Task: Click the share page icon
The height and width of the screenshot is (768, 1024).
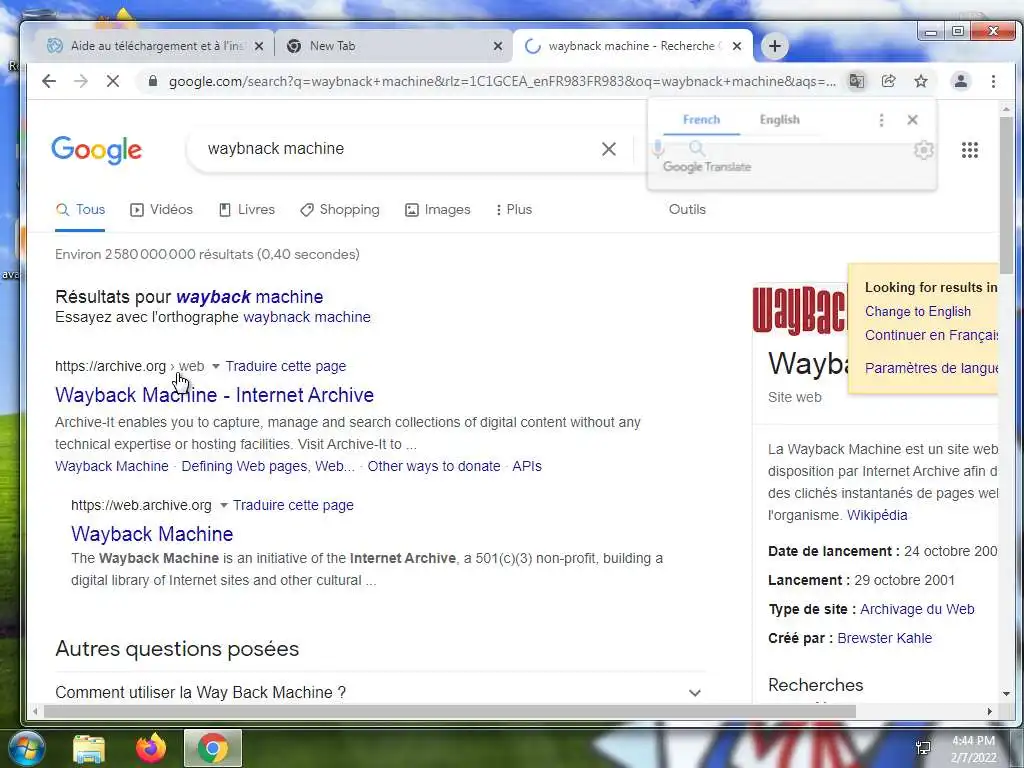Action: point(888,81)
